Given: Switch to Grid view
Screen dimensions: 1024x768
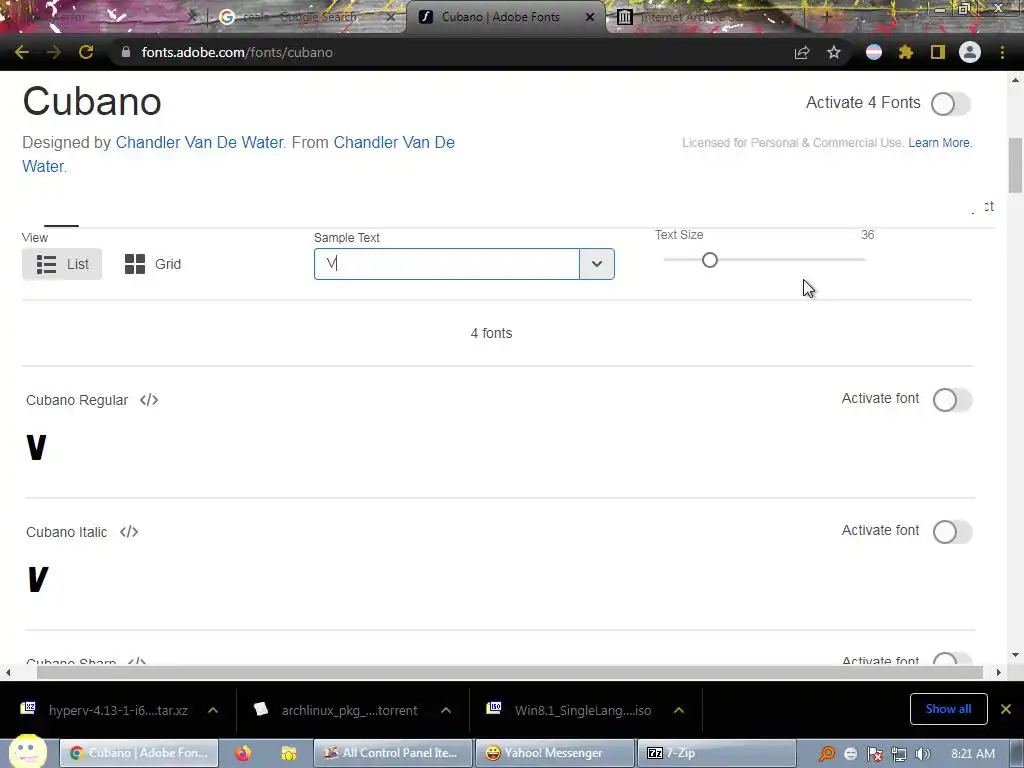Looking at the screenshot, I should [153, 264].
